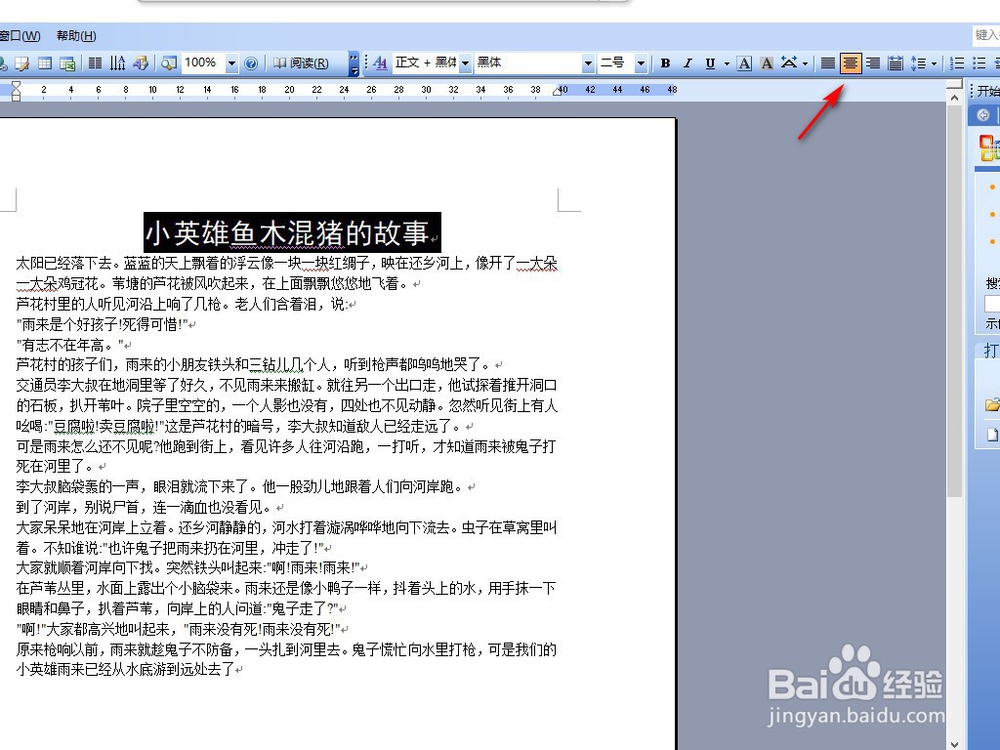Toggle Distributed alignment
Viewport: 1000px width, 750px height.
point(895,63)
